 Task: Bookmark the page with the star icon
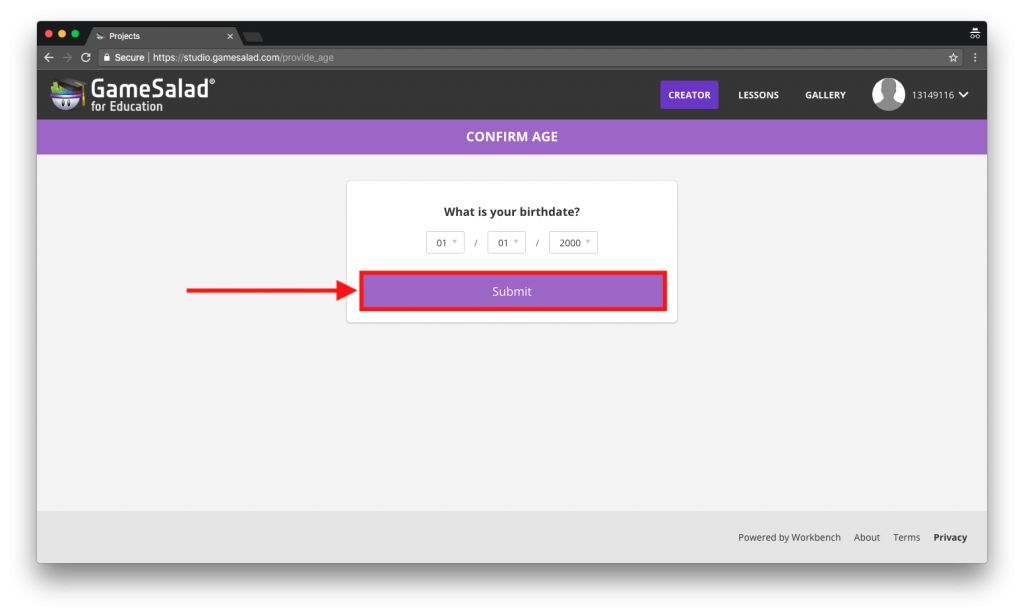point(953,57)
